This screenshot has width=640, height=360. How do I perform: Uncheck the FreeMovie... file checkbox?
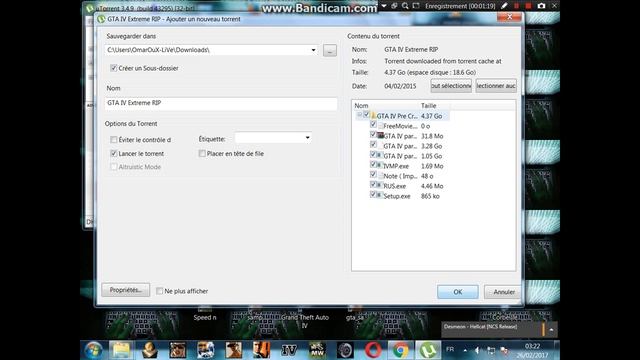tap(373, 125)
